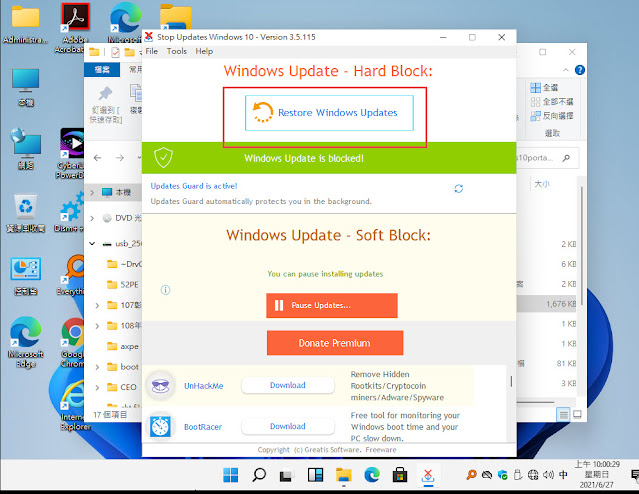Expand the CEO folder node
The image size is (639, 494).
97,387
